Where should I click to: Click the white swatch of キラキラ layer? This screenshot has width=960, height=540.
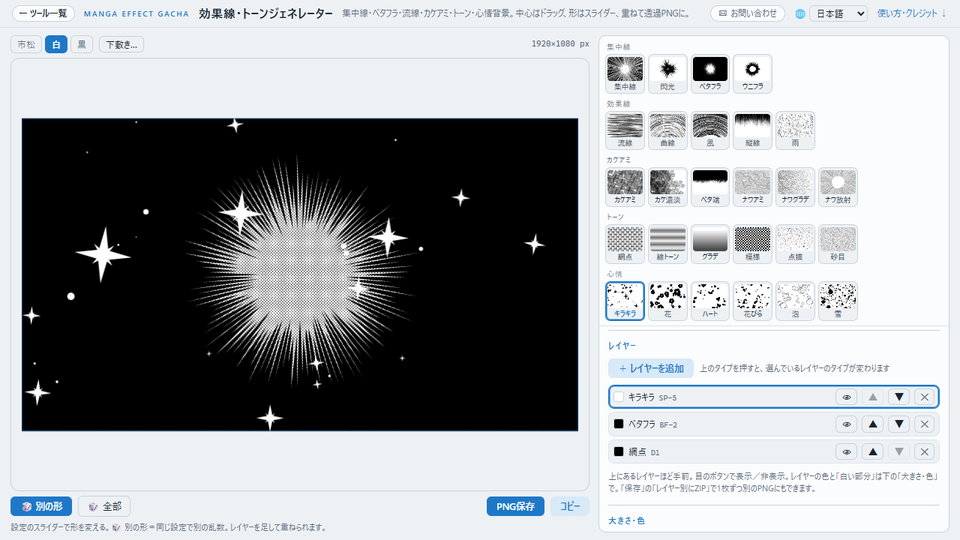coord(618,397)
